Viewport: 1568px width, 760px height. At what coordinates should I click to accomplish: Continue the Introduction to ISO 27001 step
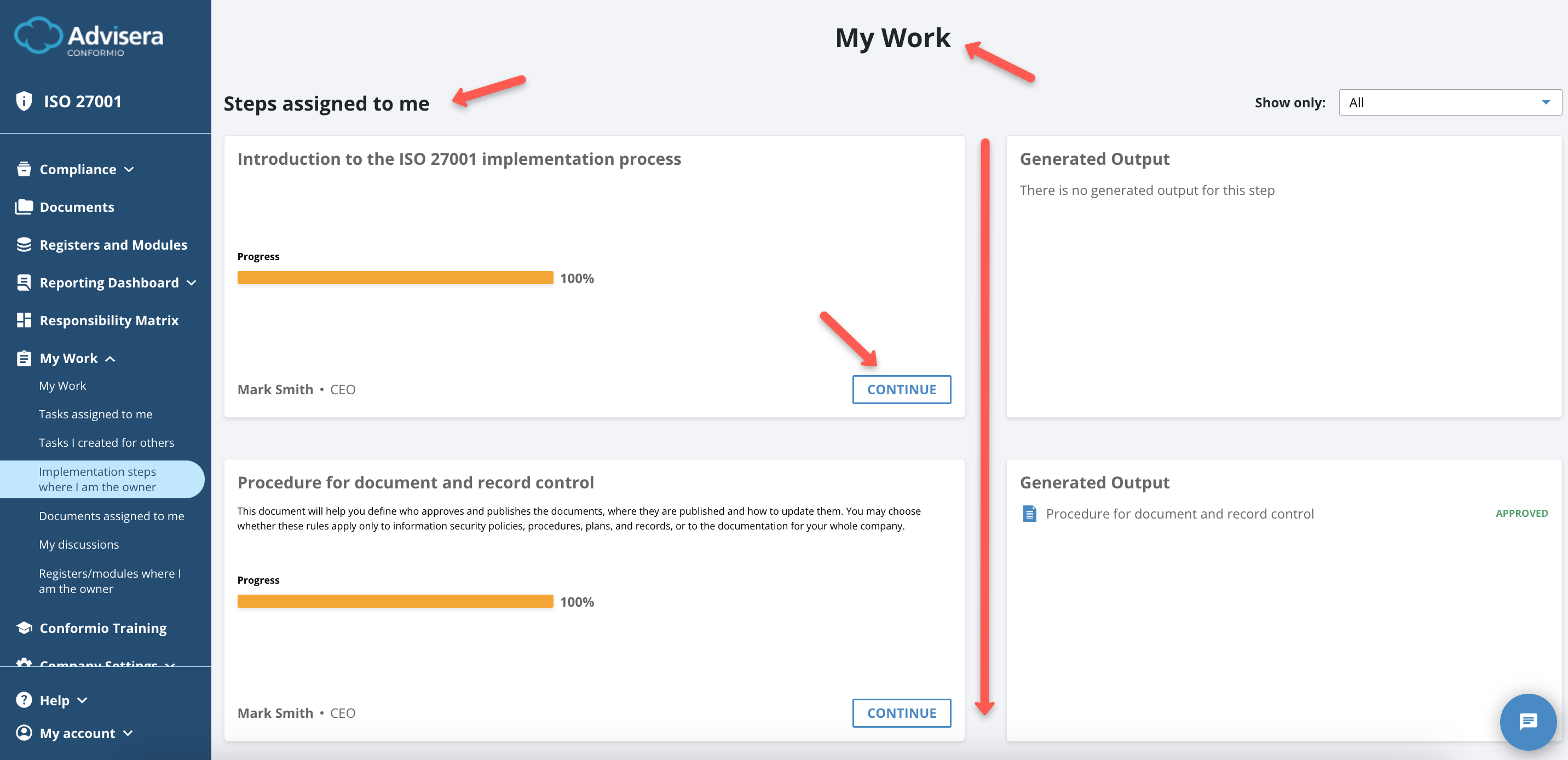coord(901,390)
